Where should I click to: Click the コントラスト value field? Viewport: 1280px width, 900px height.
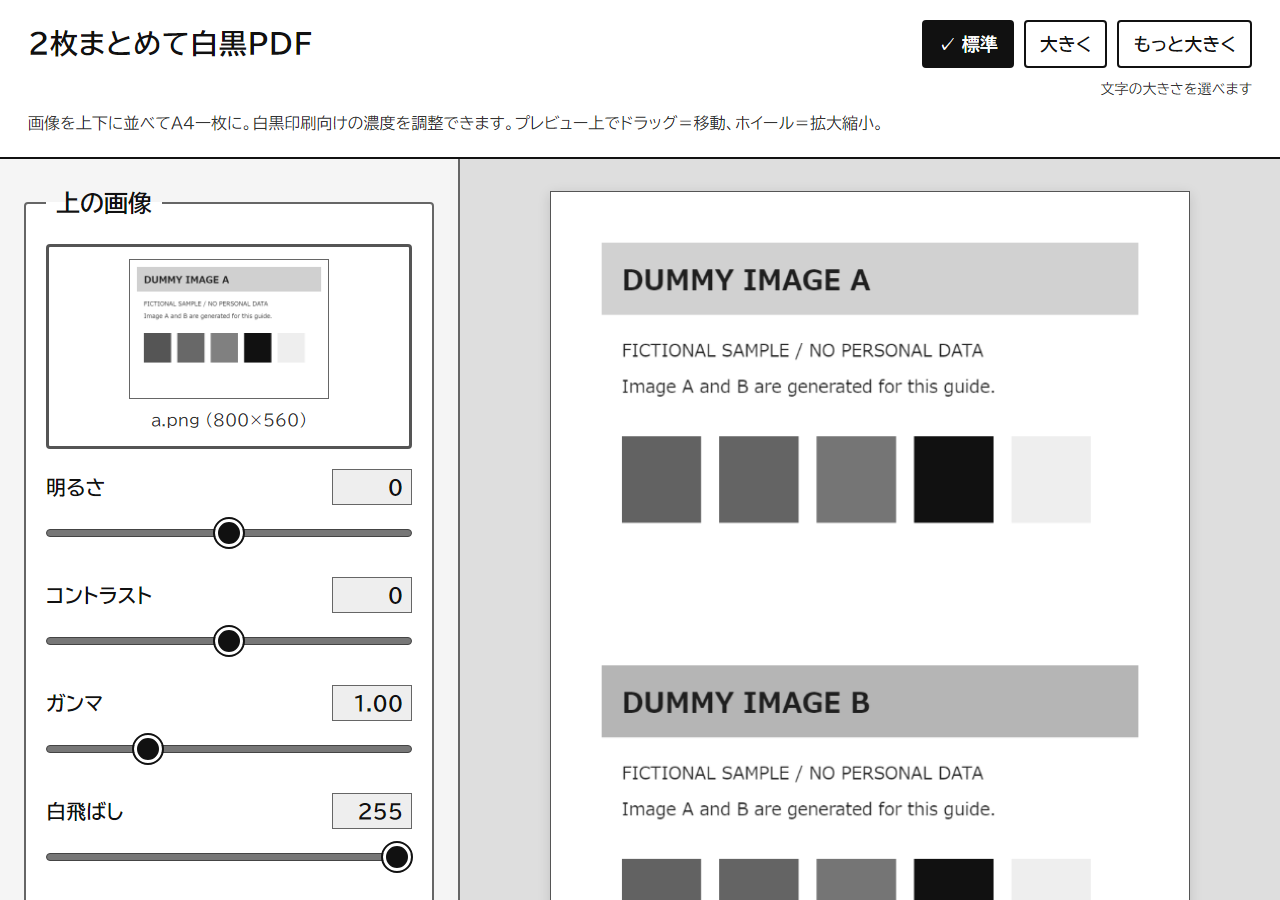[x=372, y=595]
